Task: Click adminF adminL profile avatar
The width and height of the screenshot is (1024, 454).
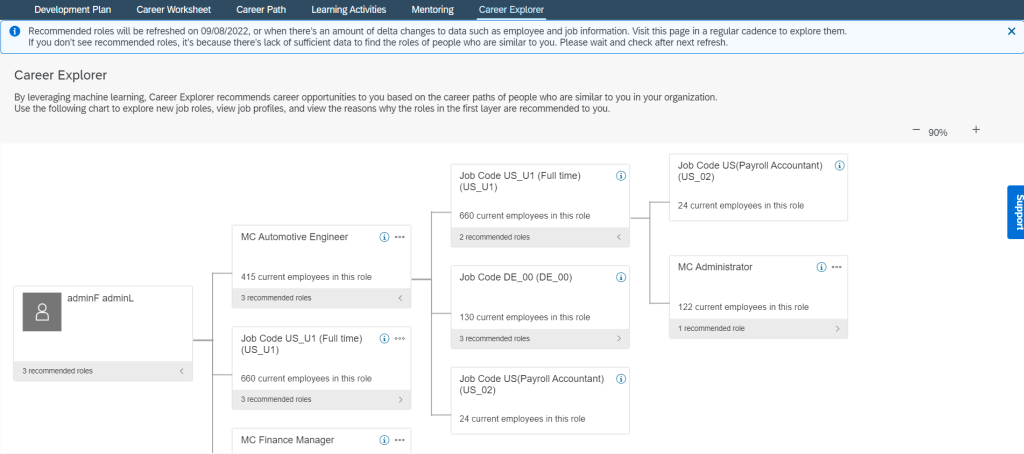Action: click(42, 312)
